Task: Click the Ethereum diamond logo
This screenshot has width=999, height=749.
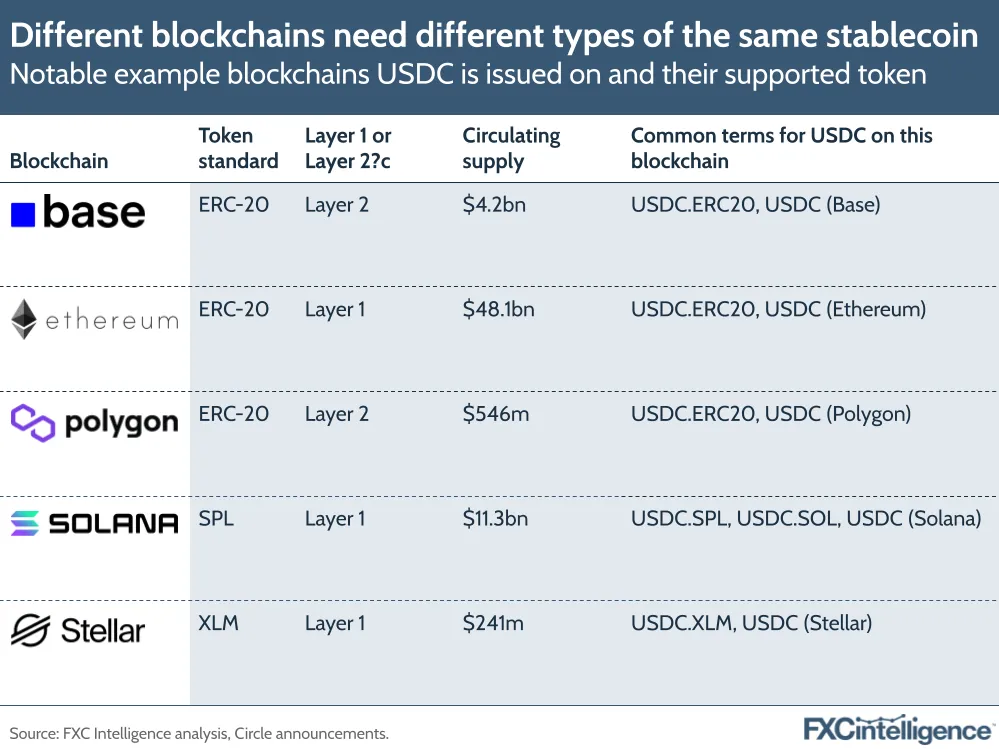Action: tap(24, 320)
